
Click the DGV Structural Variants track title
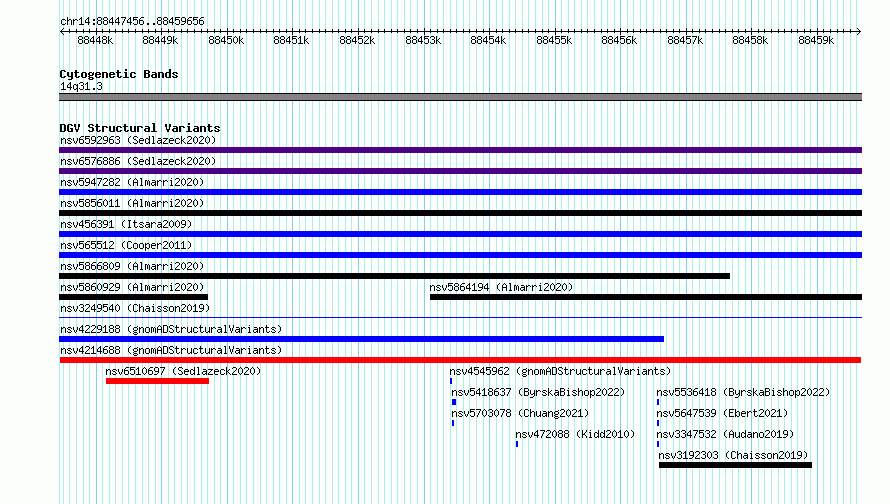[140, 128]
